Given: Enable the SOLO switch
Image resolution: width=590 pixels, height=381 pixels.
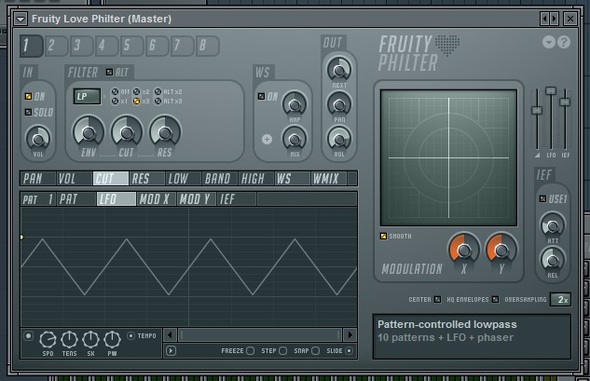Looking at the screenshot, I should point(28,112).
